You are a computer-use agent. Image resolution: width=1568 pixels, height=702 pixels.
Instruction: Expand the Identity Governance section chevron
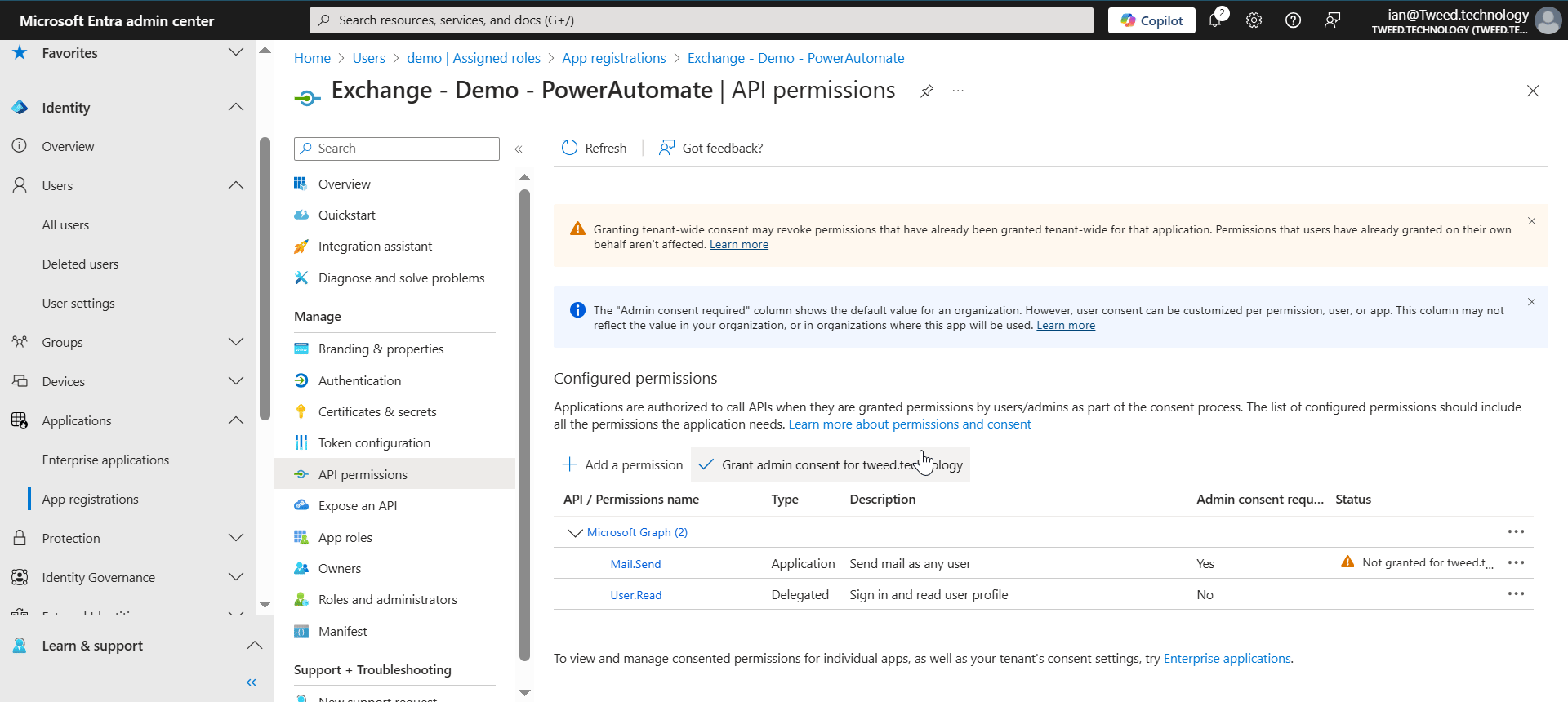pyautogui.click(x=236, y=577)
